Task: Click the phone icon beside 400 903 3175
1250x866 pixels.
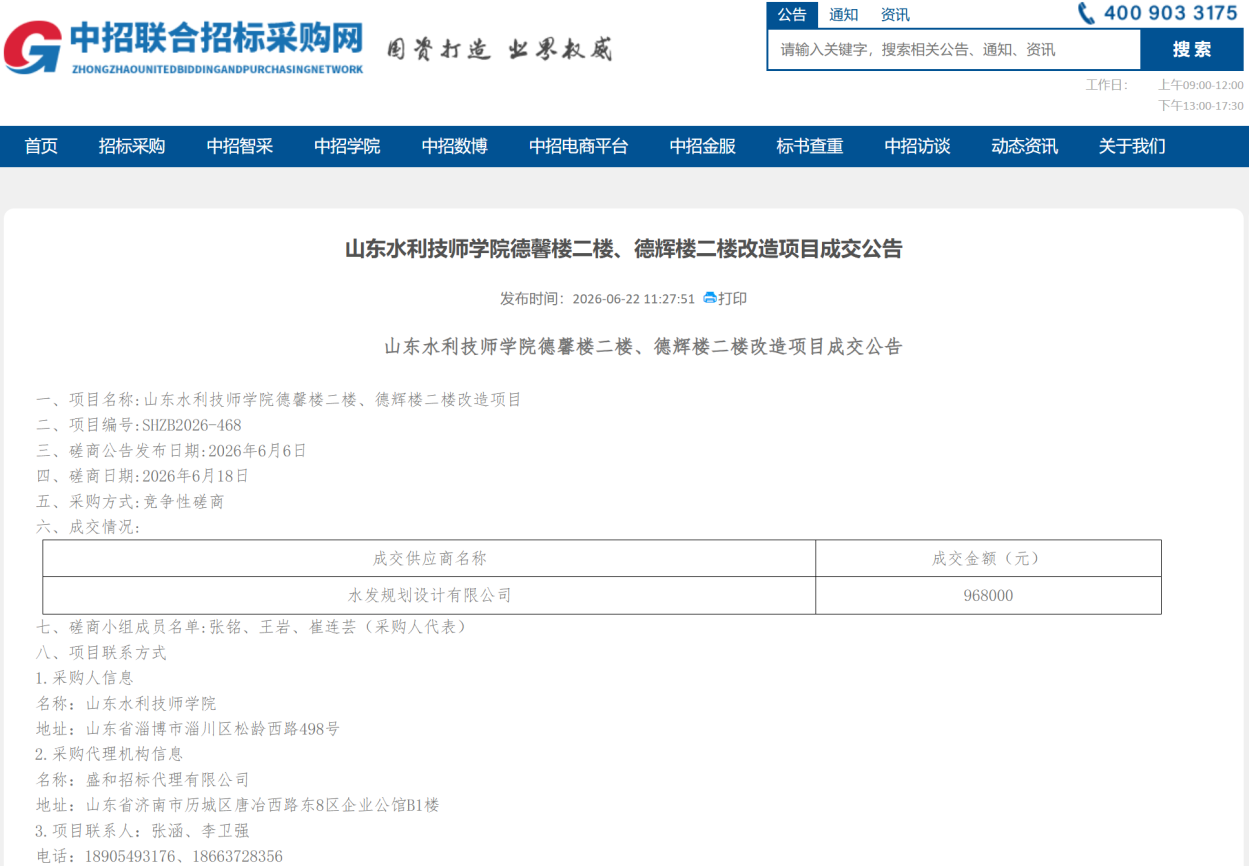Action: (1086, 13)
